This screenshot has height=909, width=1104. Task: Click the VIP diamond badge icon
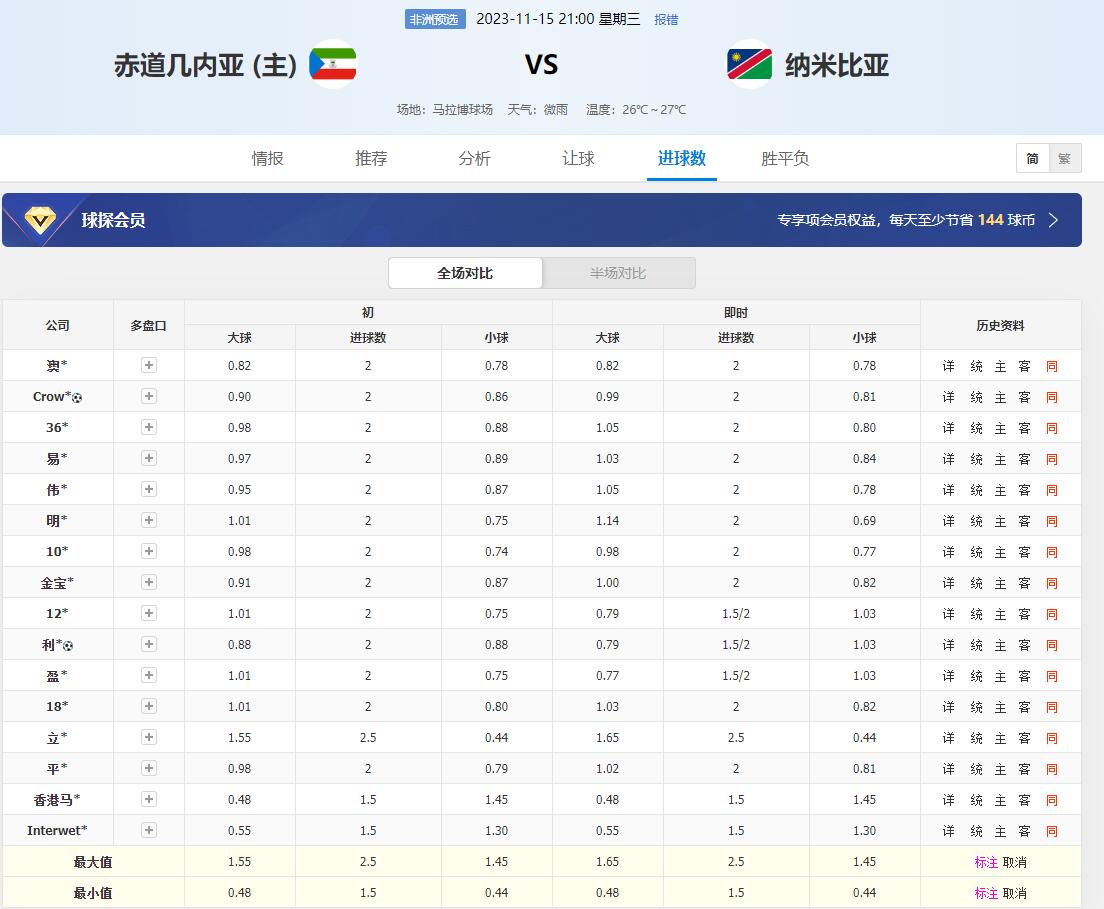(x=40, y=220)
